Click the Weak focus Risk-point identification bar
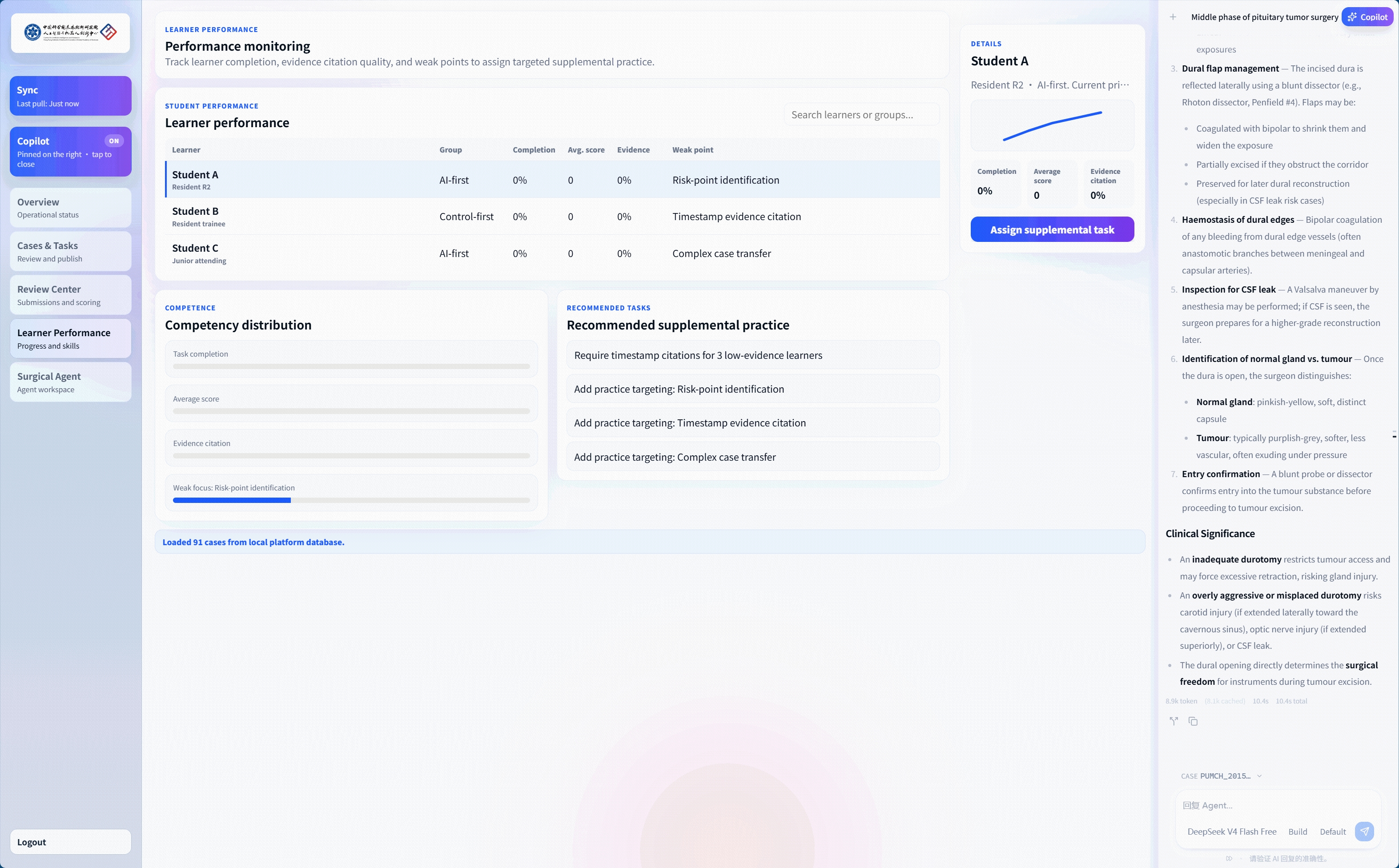The height and width of the screenshot is (868, 1399). click(351, 500)
